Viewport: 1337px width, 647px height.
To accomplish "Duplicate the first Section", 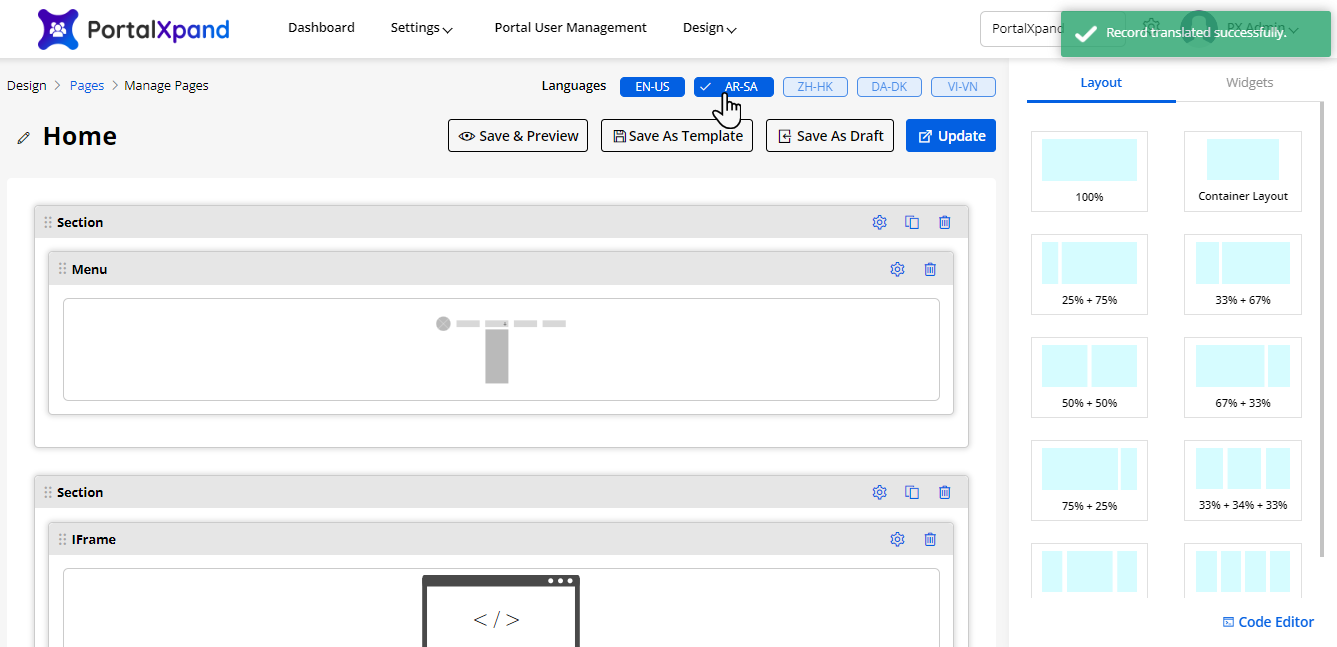I will pyautogui.click(x=912, y=222).
